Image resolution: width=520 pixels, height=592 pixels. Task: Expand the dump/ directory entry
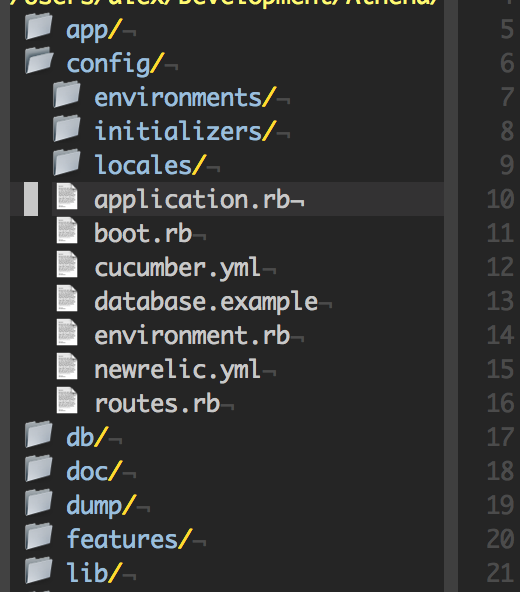point(101,506)
